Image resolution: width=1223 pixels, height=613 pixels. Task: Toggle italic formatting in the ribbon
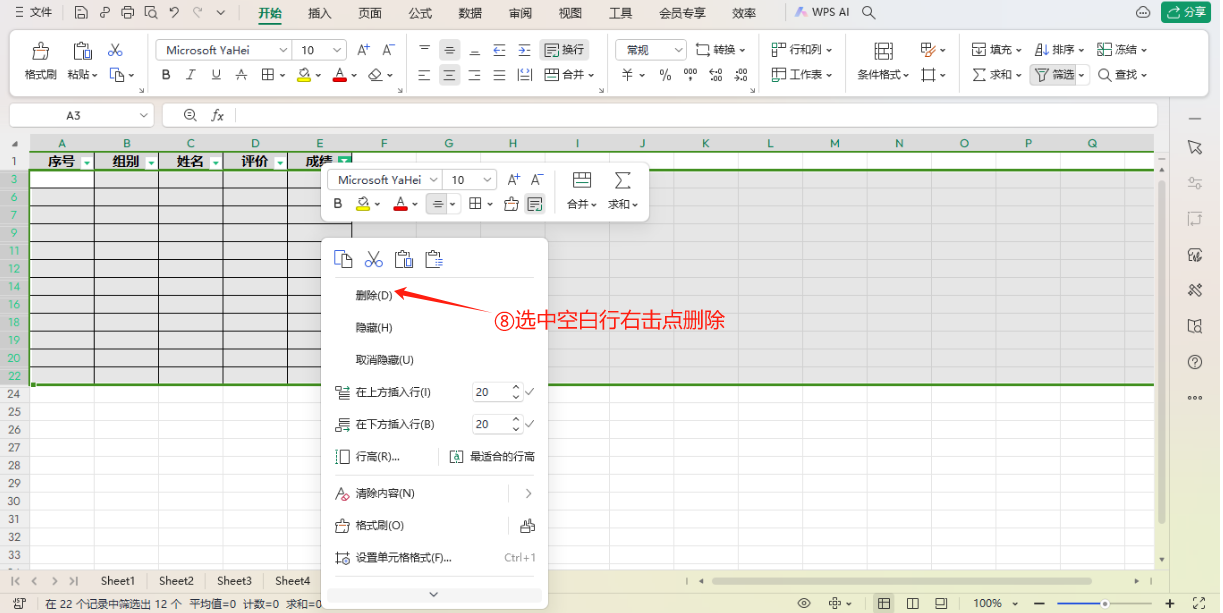pos(191,75)
